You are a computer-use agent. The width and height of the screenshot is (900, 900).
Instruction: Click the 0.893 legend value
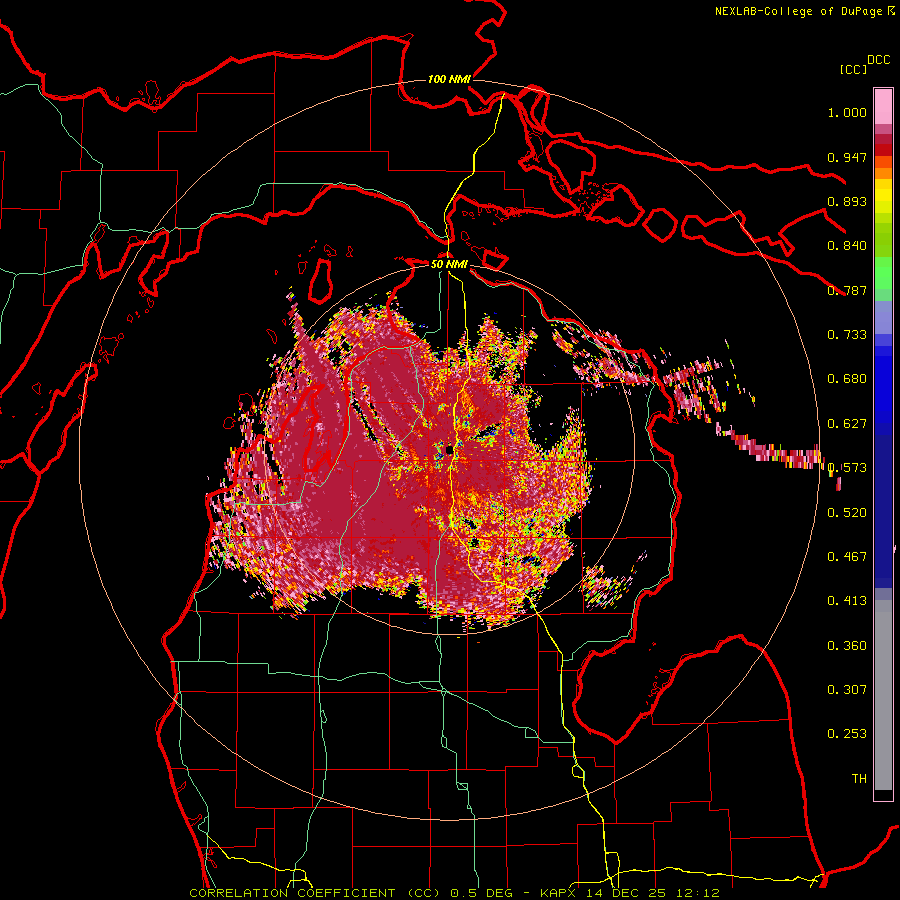coord(847,201)
